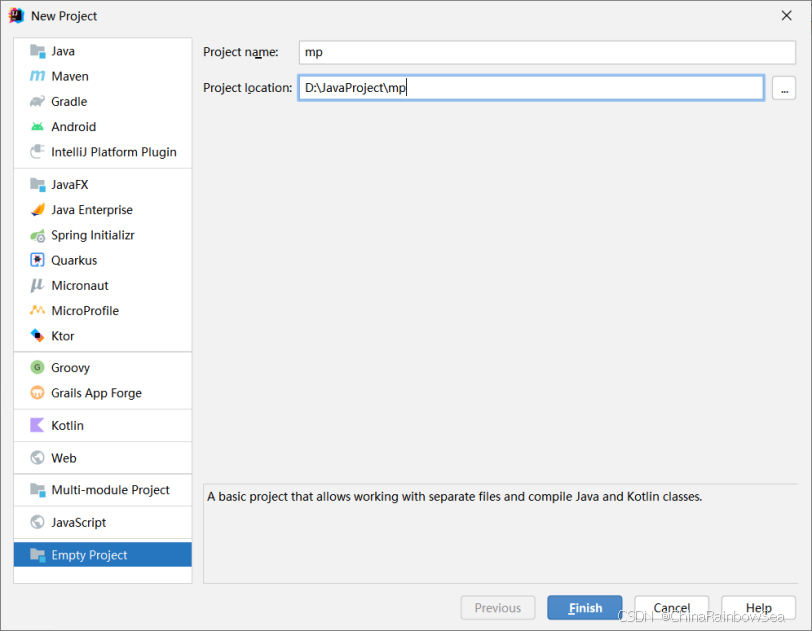Image resolution: width=812 pixels, height=632 pixels.
Task: Choose the Ktor icon
Action: [x=37, y=336]
